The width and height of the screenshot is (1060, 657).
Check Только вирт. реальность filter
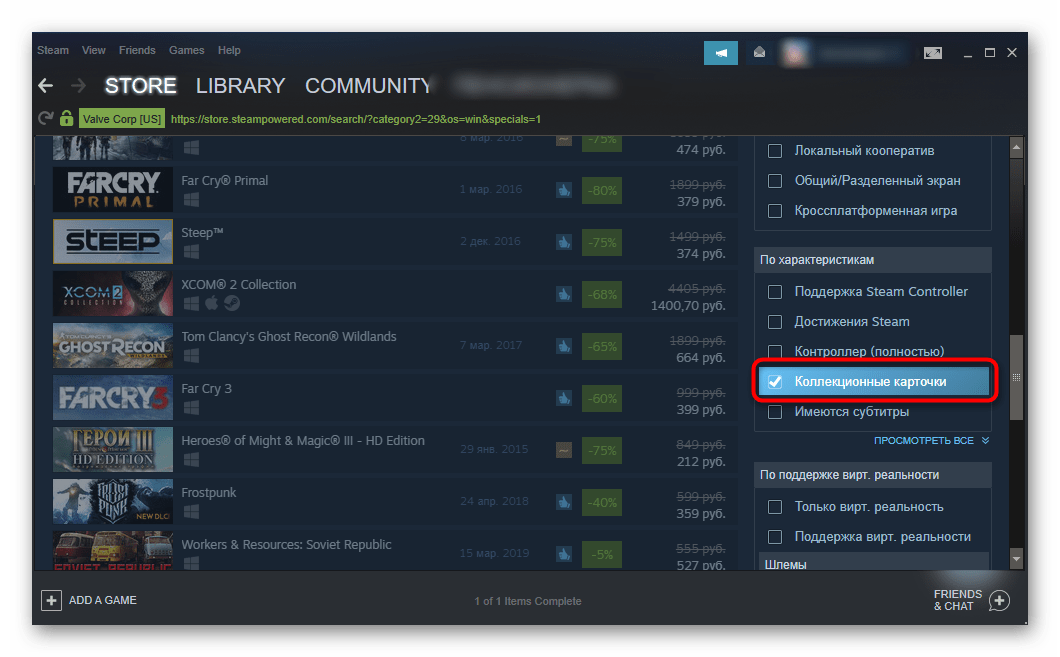775,507
